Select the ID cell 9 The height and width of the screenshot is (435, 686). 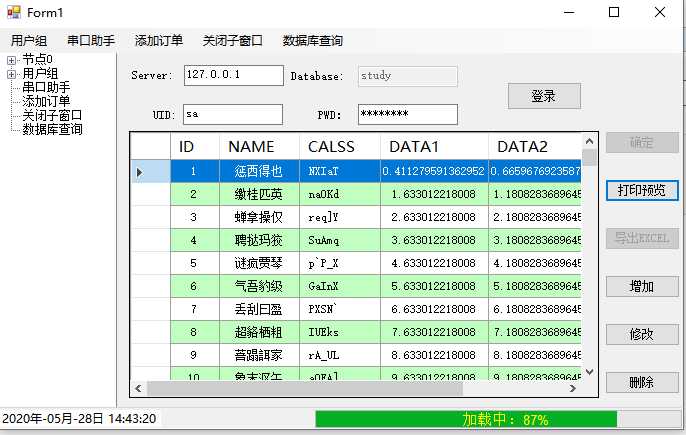pos(195,355)
